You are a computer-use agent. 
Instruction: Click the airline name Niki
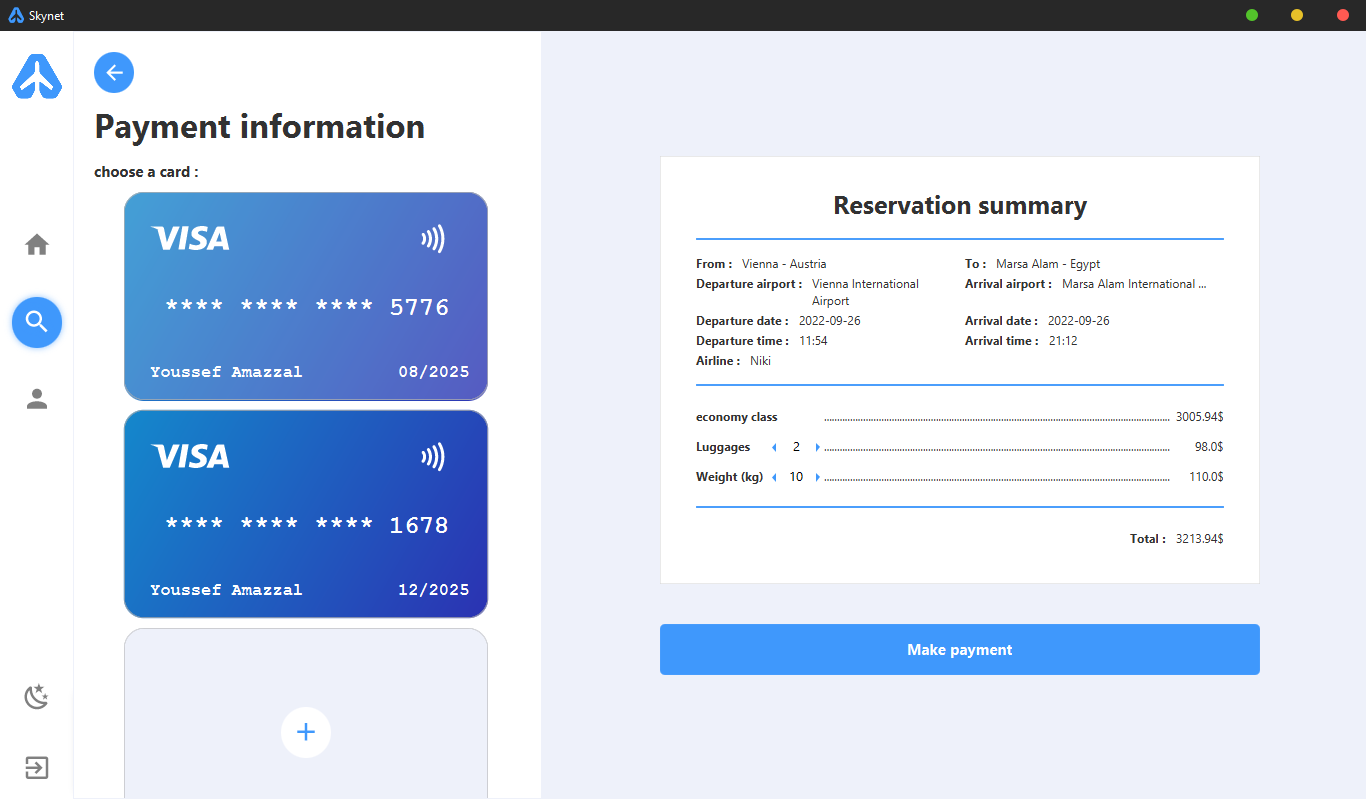pyautogui.click(x=761, y=361)
